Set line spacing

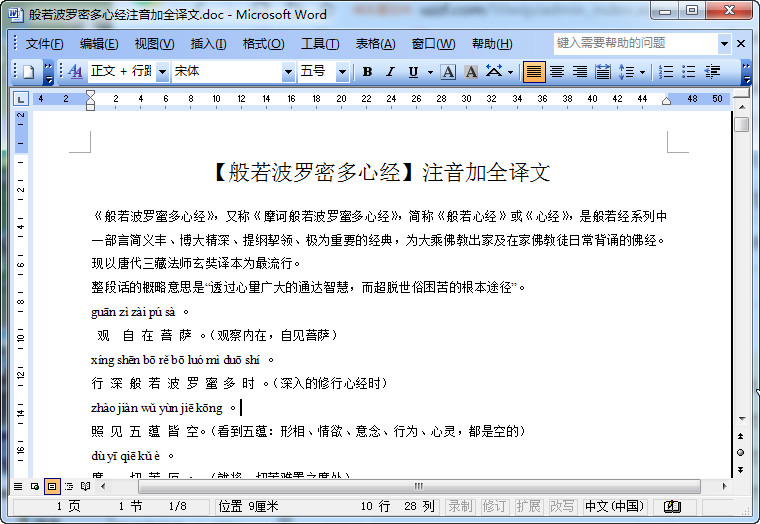[x=626, y=72]
